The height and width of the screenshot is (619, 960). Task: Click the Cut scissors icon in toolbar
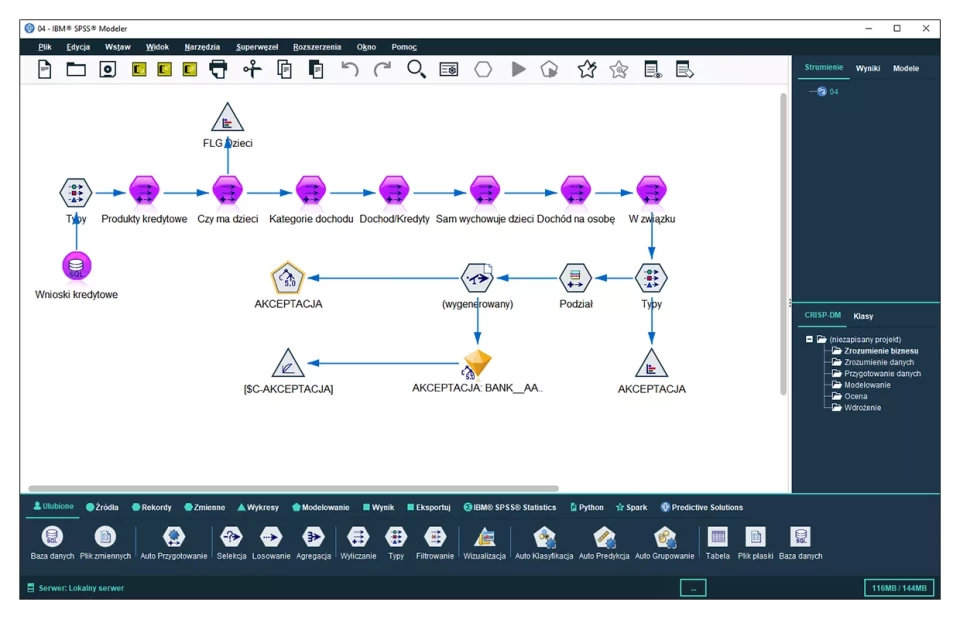click(252, 69)
